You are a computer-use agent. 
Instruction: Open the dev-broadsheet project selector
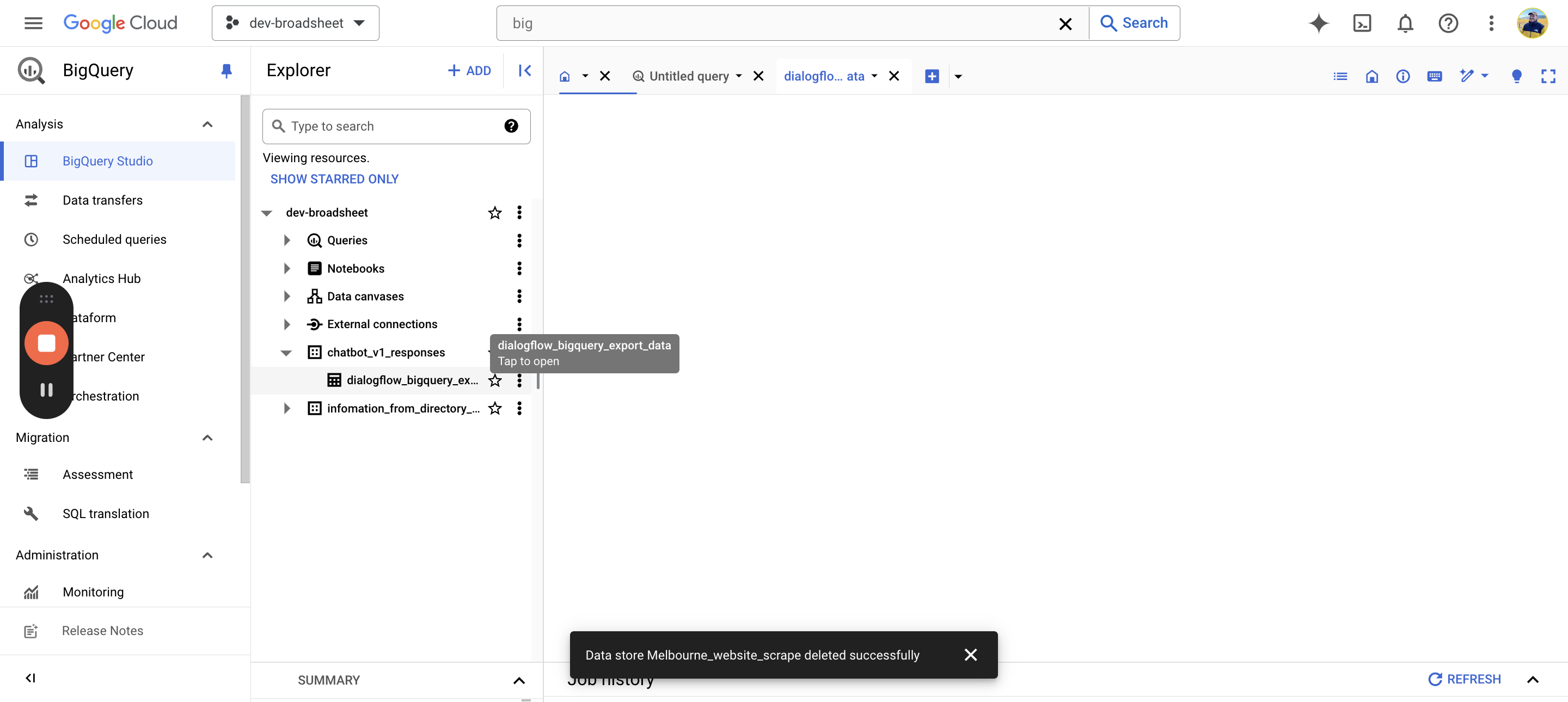295,23
